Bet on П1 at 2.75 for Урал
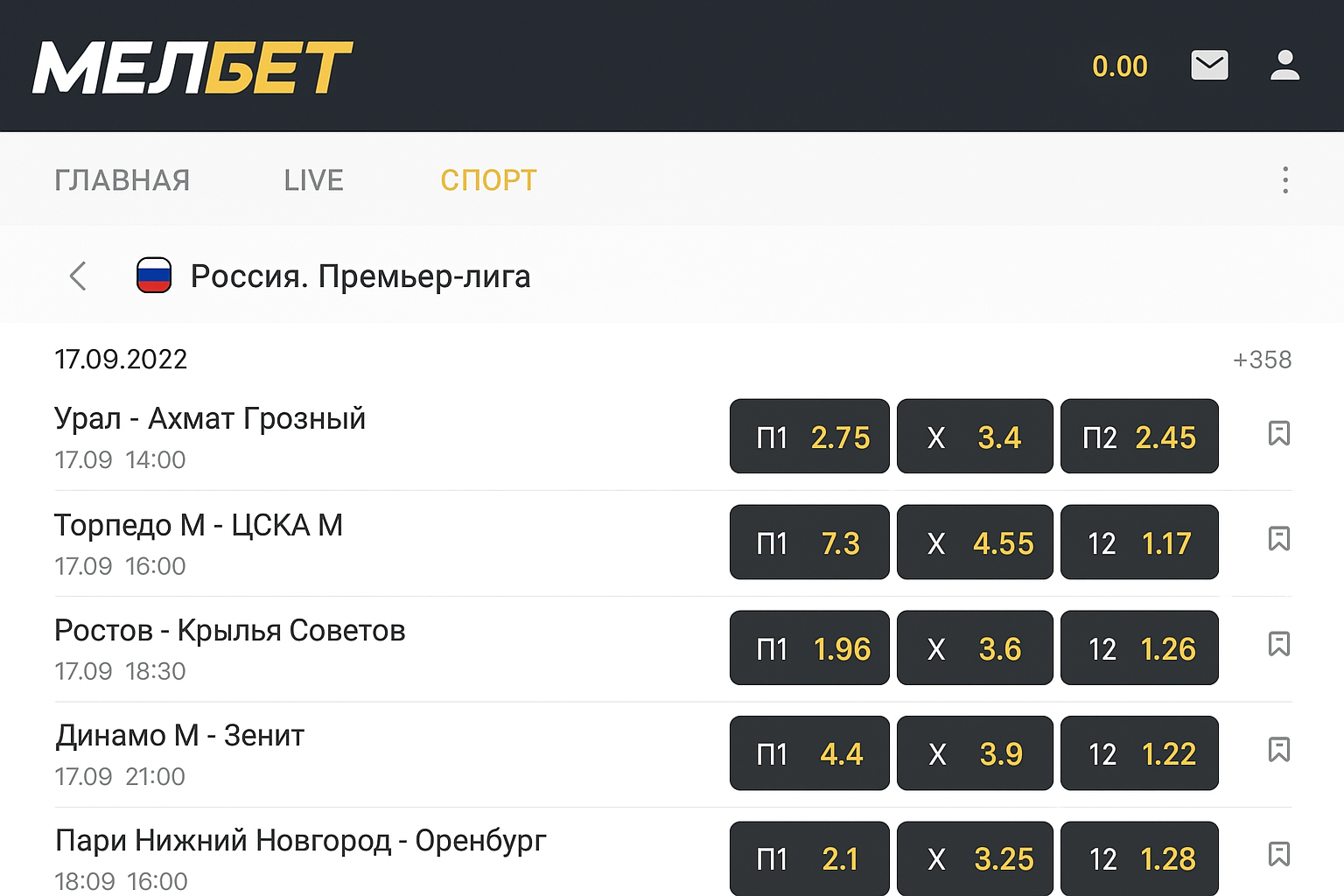Viewport: 1344px width, 896px height. 809,437
